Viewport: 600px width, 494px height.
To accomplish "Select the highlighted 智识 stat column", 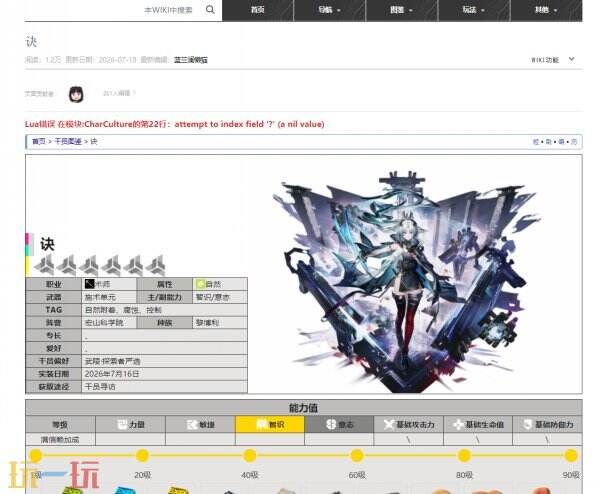I will coord(270,424).
